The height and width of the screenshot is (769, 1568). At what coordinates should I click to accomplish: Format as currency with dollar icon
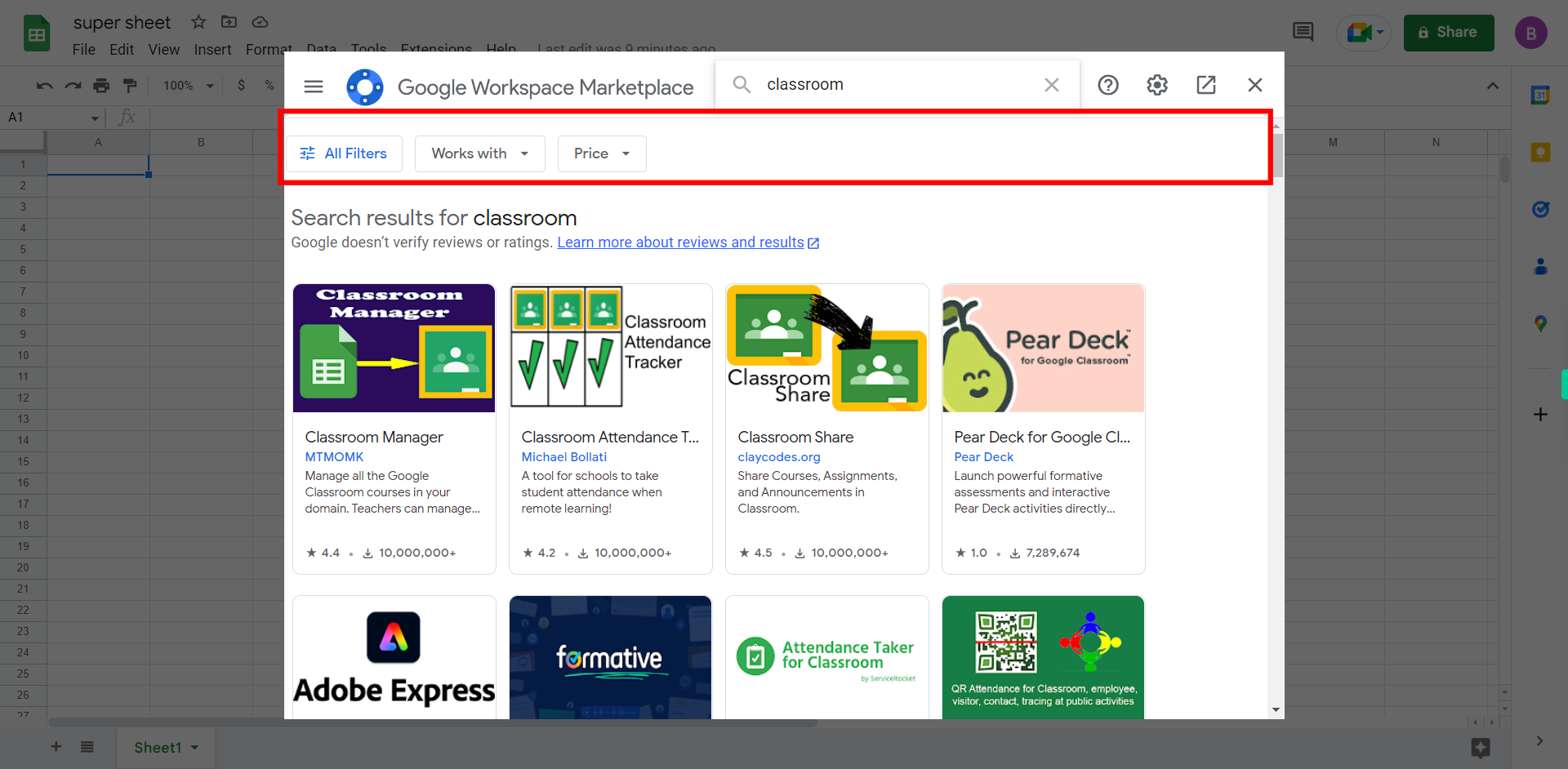[242, 86]
